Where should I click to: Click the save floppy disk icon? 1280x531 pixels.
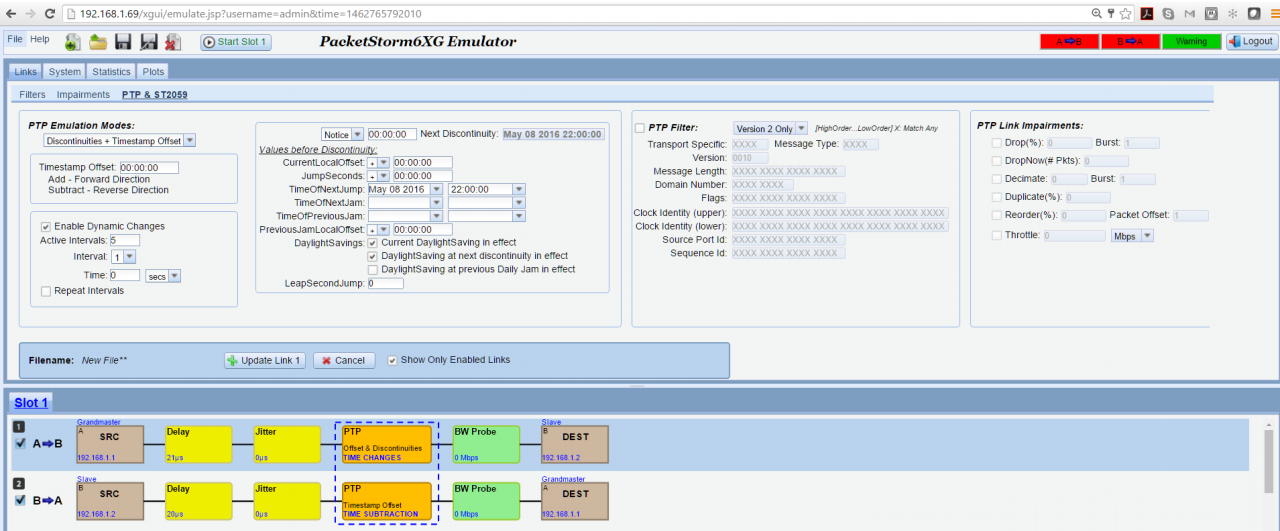[x=123, y=42]
